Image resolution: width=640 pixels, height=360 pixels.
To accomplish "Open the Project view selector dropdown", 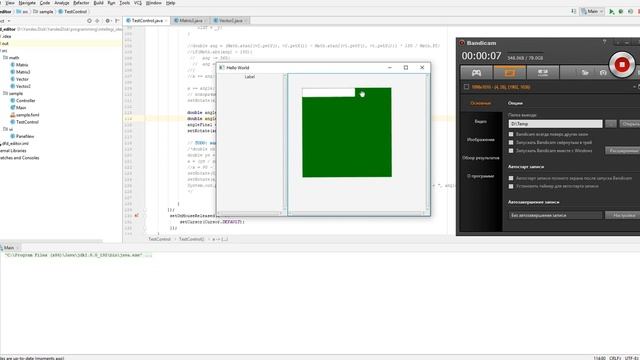I will [x=5, y=21].
